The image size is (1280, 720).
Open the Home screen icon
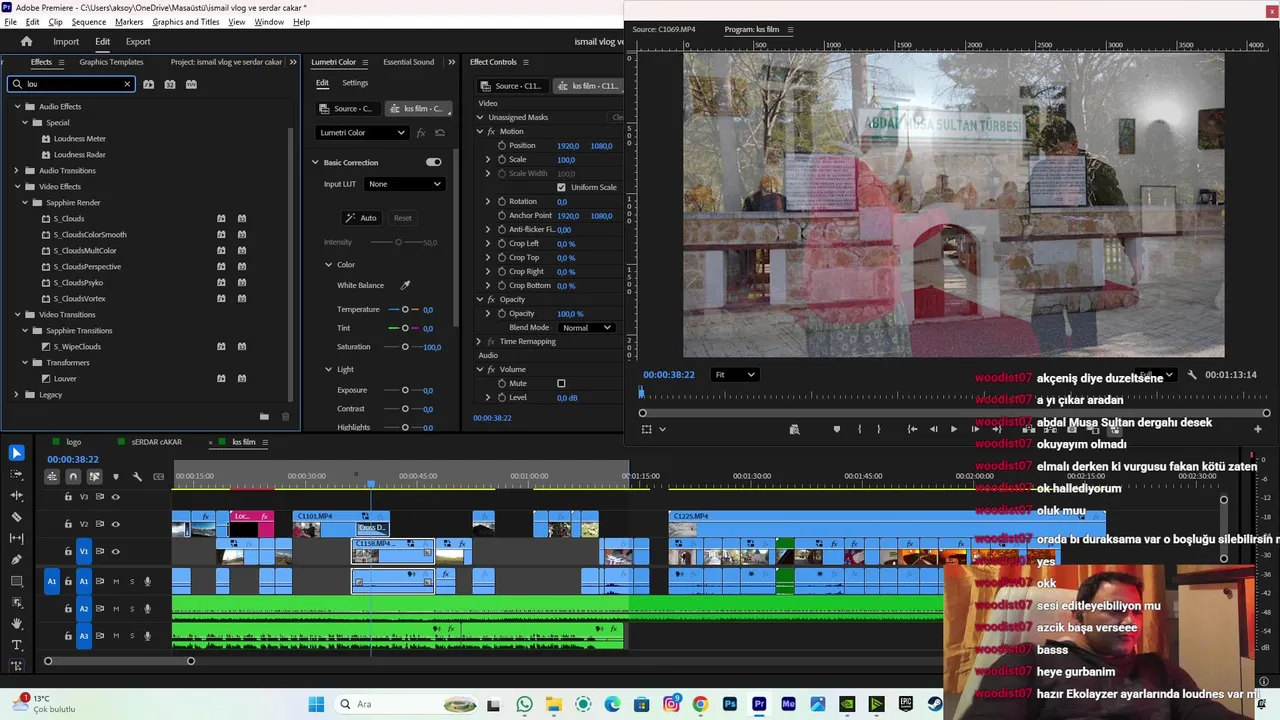coord(27,41)
